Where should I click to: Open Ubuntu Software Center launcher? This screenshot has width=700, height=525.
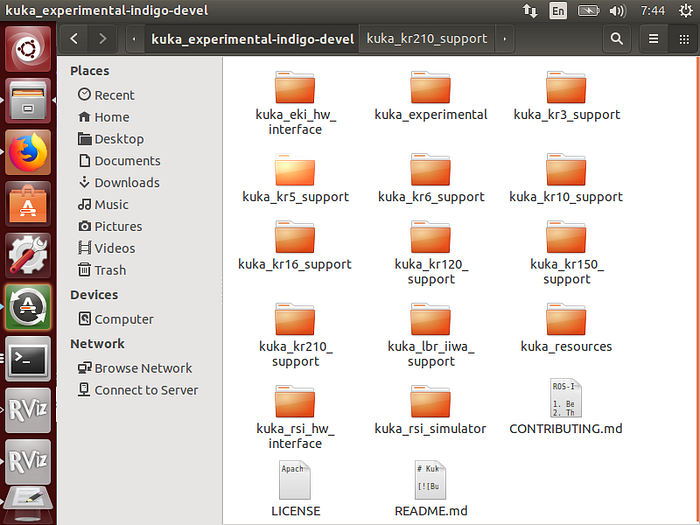click(28, 204)
